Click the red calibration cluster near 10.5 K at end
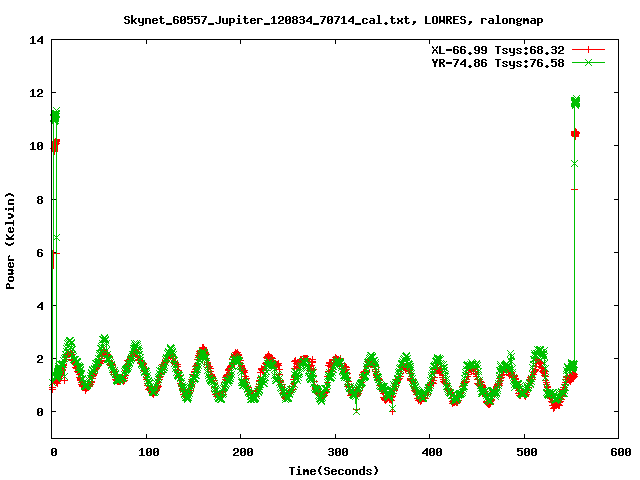The width and height of the screenshot is (640, 480). (x=575, y=134)
